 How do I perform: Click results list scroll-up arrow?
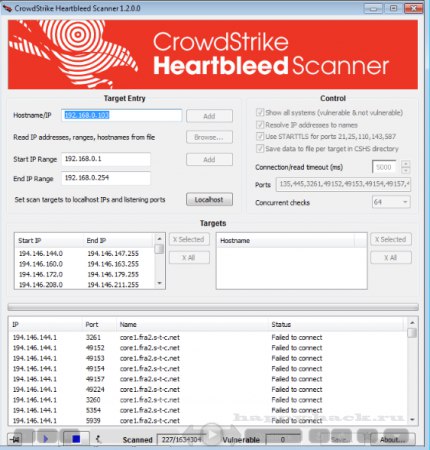click(x=412, y=323)
